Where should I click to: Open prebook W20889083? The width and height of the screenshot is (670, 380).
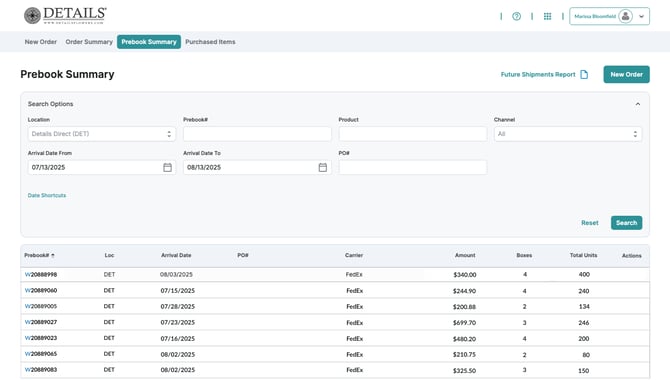point(41,369)
